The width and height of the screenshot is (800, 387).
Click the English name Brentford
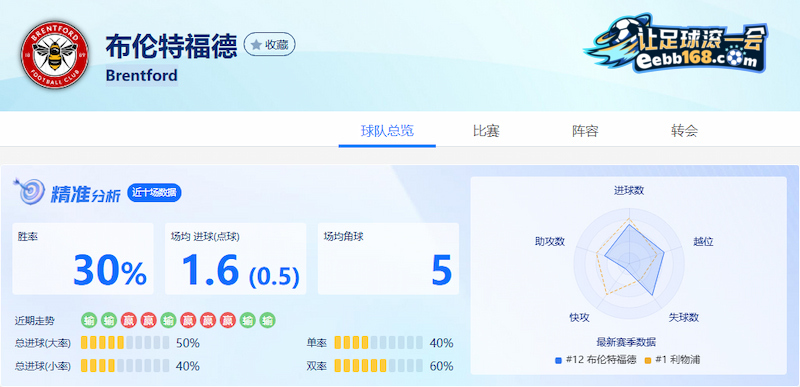[141, 75]
